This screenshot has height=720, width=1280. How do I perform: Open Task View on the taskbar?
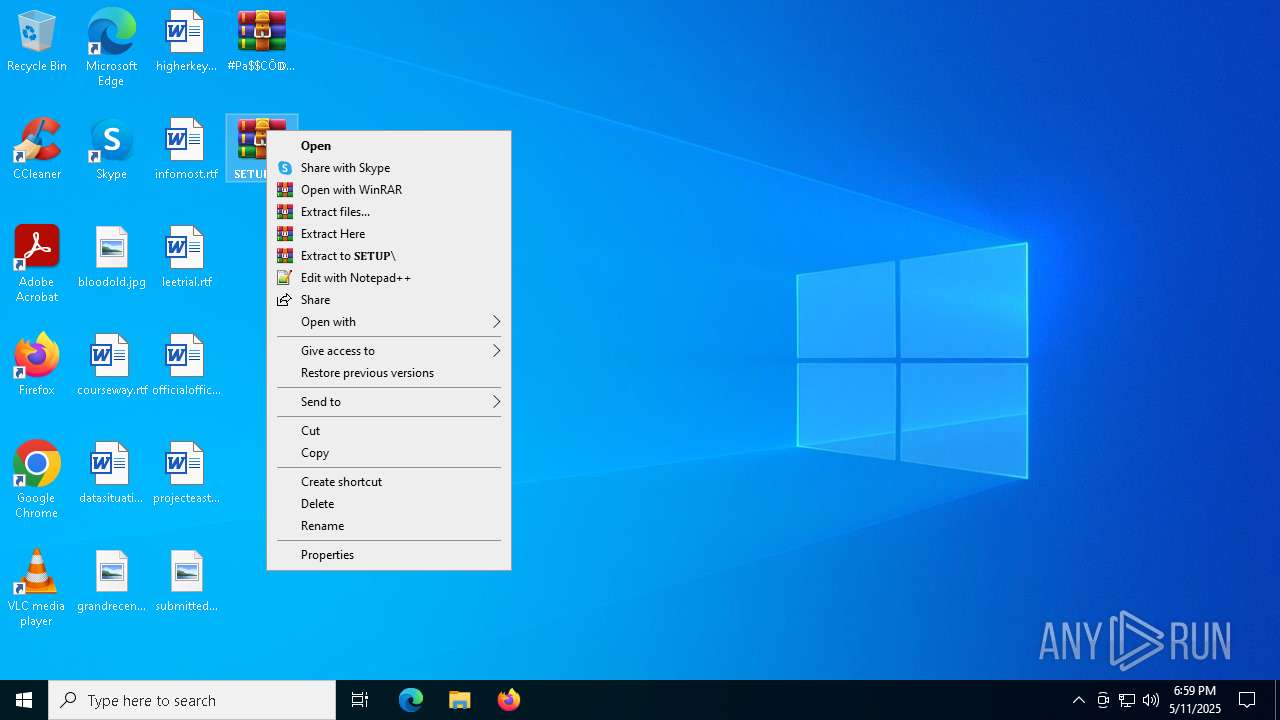pos(360,700)
